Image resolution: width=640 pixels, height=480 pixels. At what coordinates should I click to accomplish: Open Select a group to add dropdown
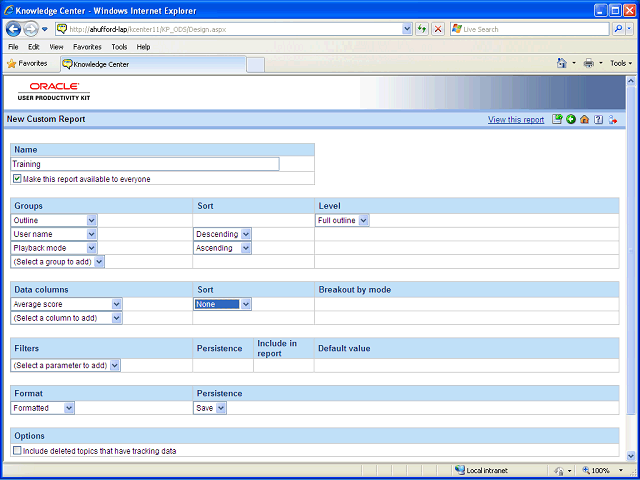click(x=58, y=262)
